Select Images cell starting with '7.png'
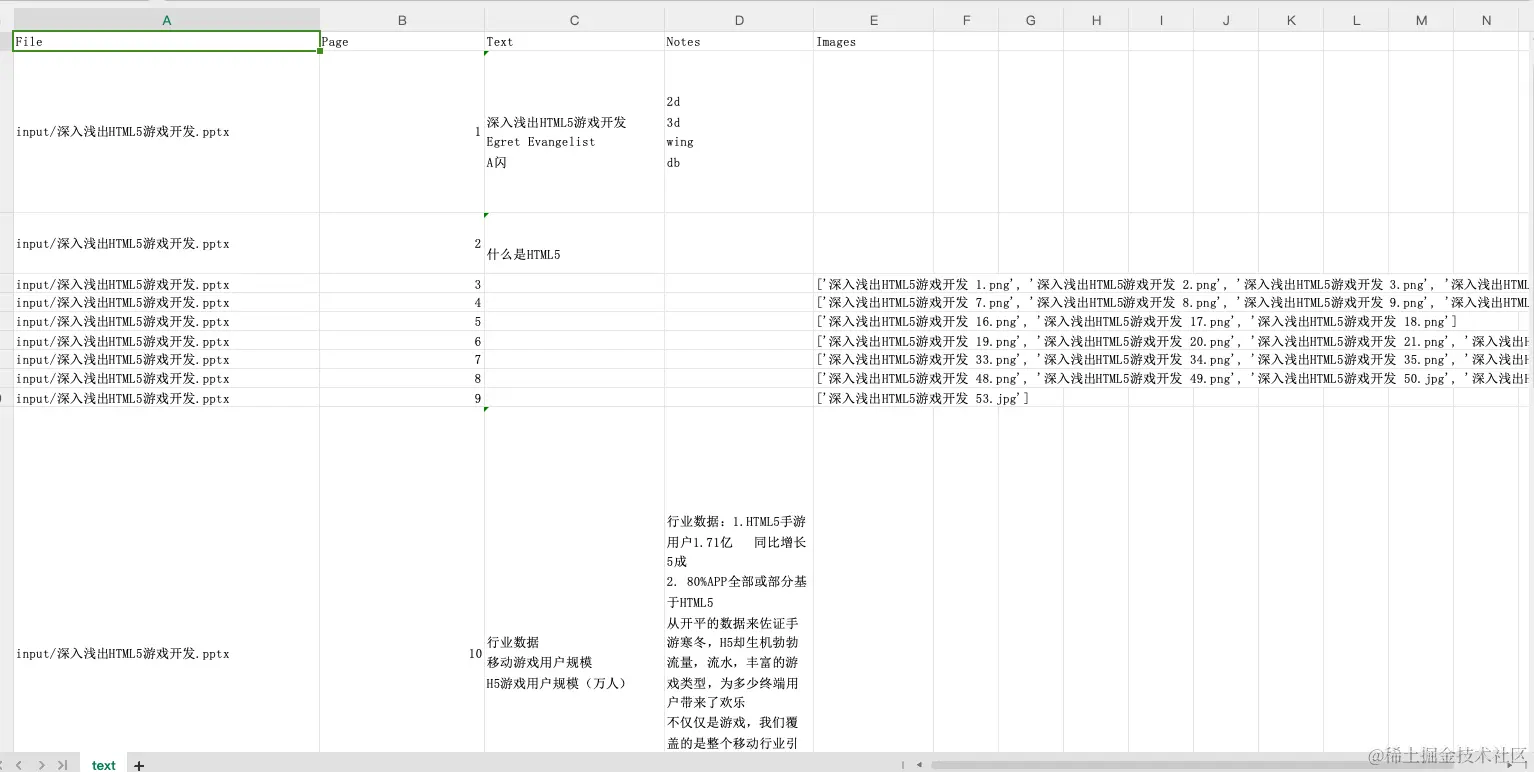The height and width of the screenshot is (772, 1534). click(874, 303)
